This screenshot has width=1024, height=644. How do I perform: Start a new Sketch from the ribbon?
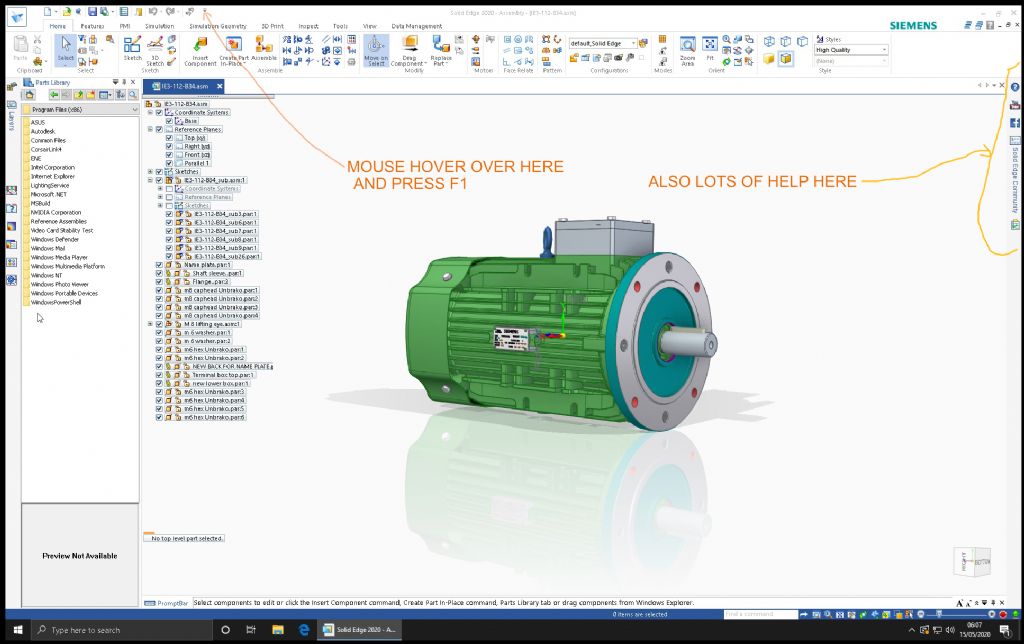(133, 48)
